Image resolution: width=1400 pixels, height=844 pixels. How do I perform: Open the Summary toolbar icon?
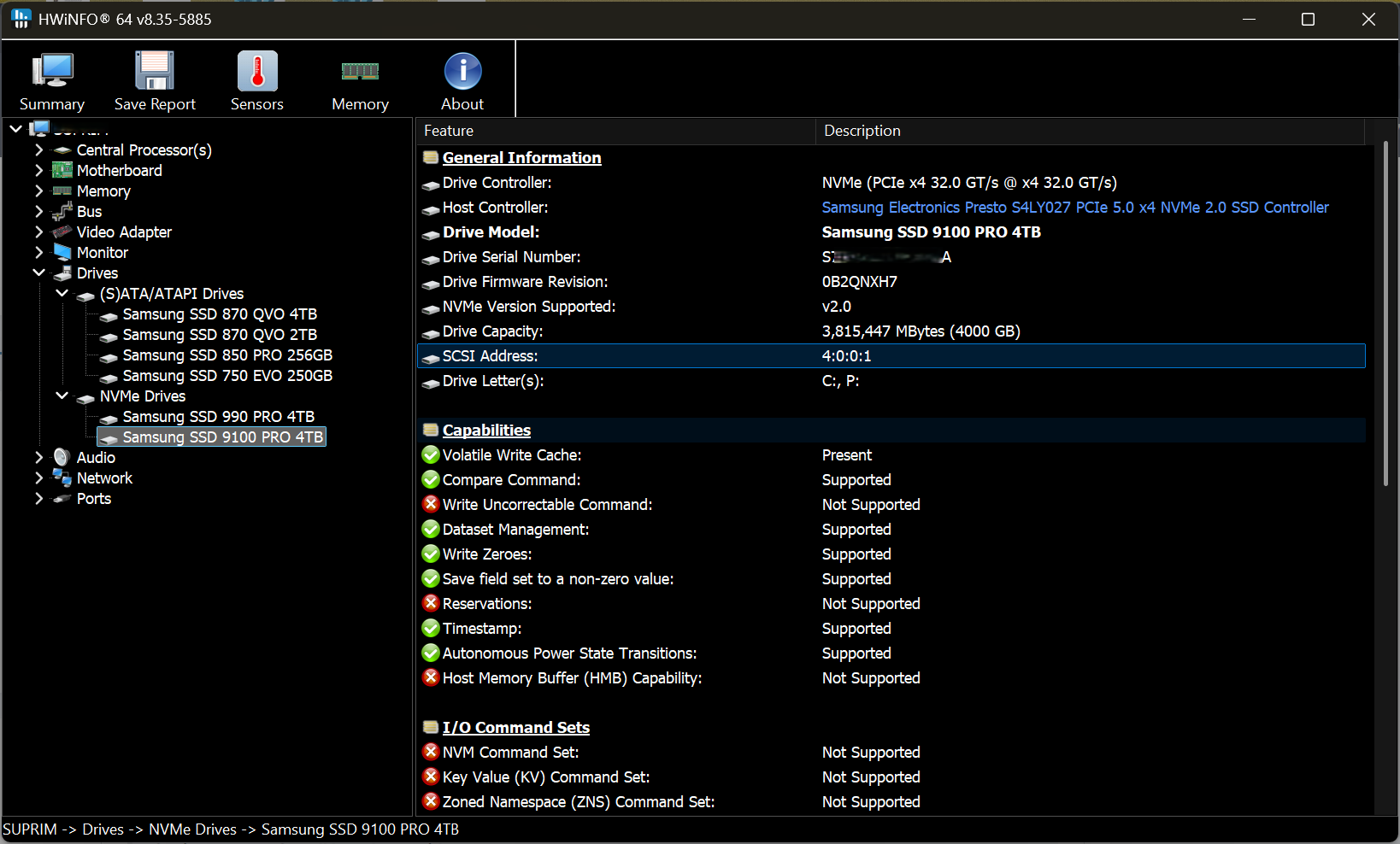click(52, 72)
